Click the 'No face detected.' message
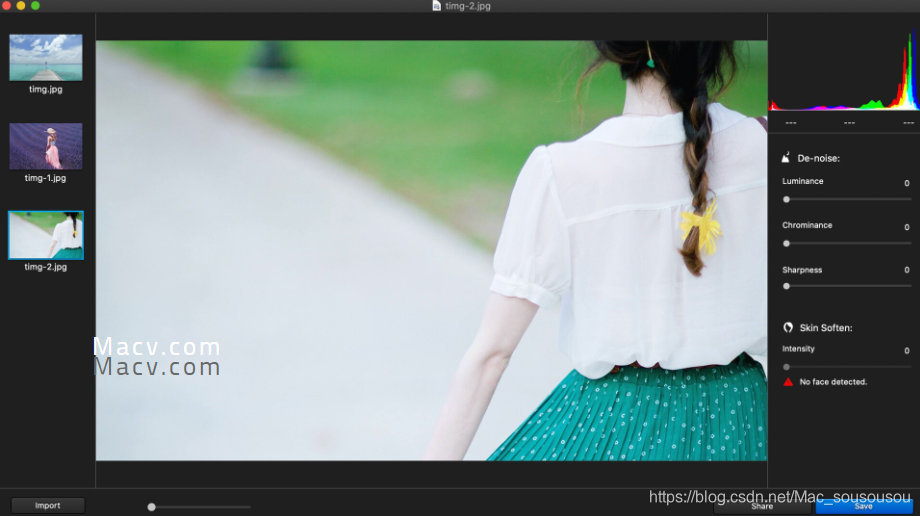Screen dimensions: 920x516 (x=833, y=382)
